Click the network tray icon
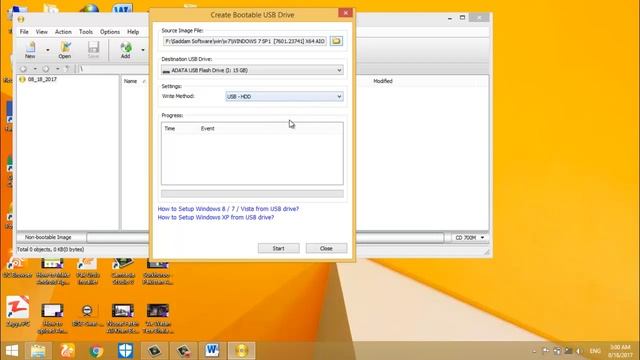The width and height of the screenshot is (640, 360). [x=557, y=351]
